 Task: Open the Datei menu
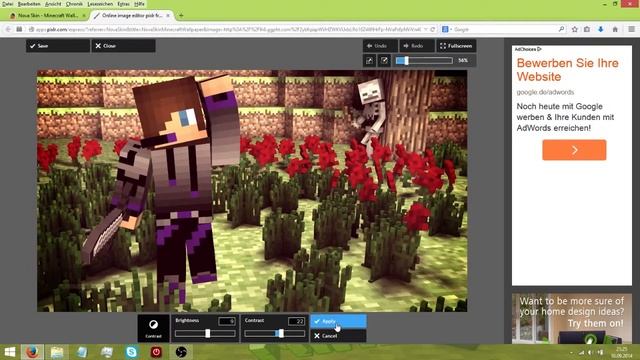(x=7, y=4)
